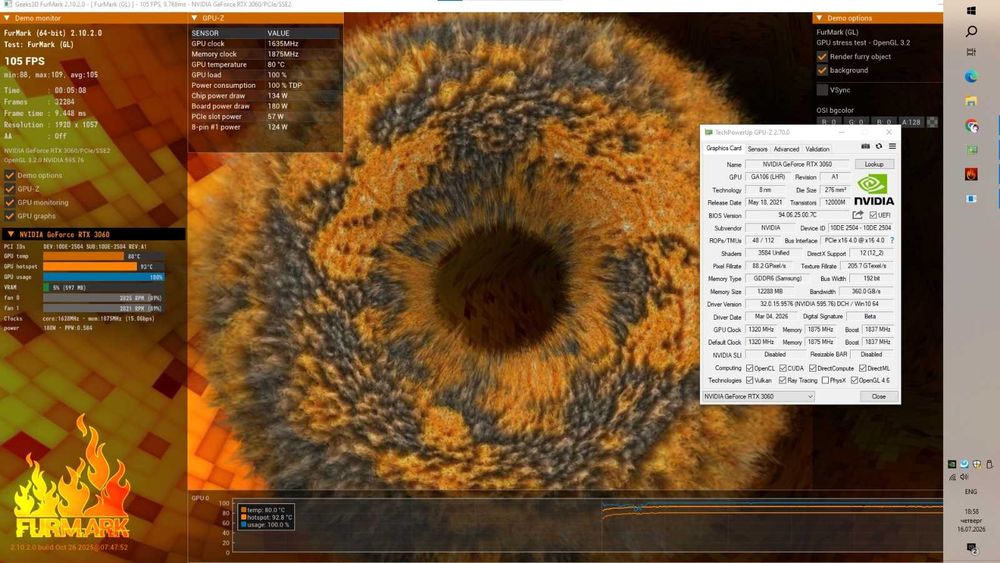Toggle the Demo options checkbox in Demo monitor
This screenshot has height=563, width=1000.
pyautogui.click(x=10, y=175)
